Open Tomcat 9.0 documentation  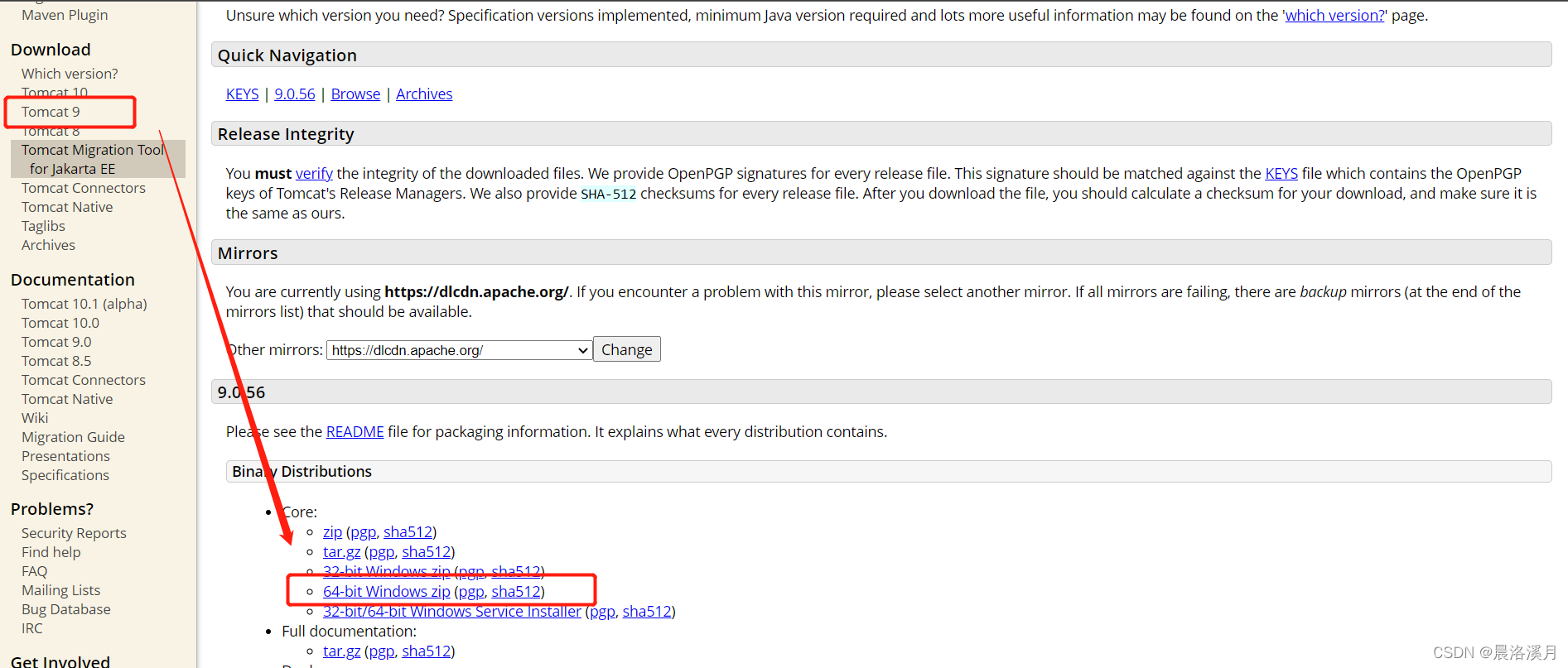coord(56,342)
